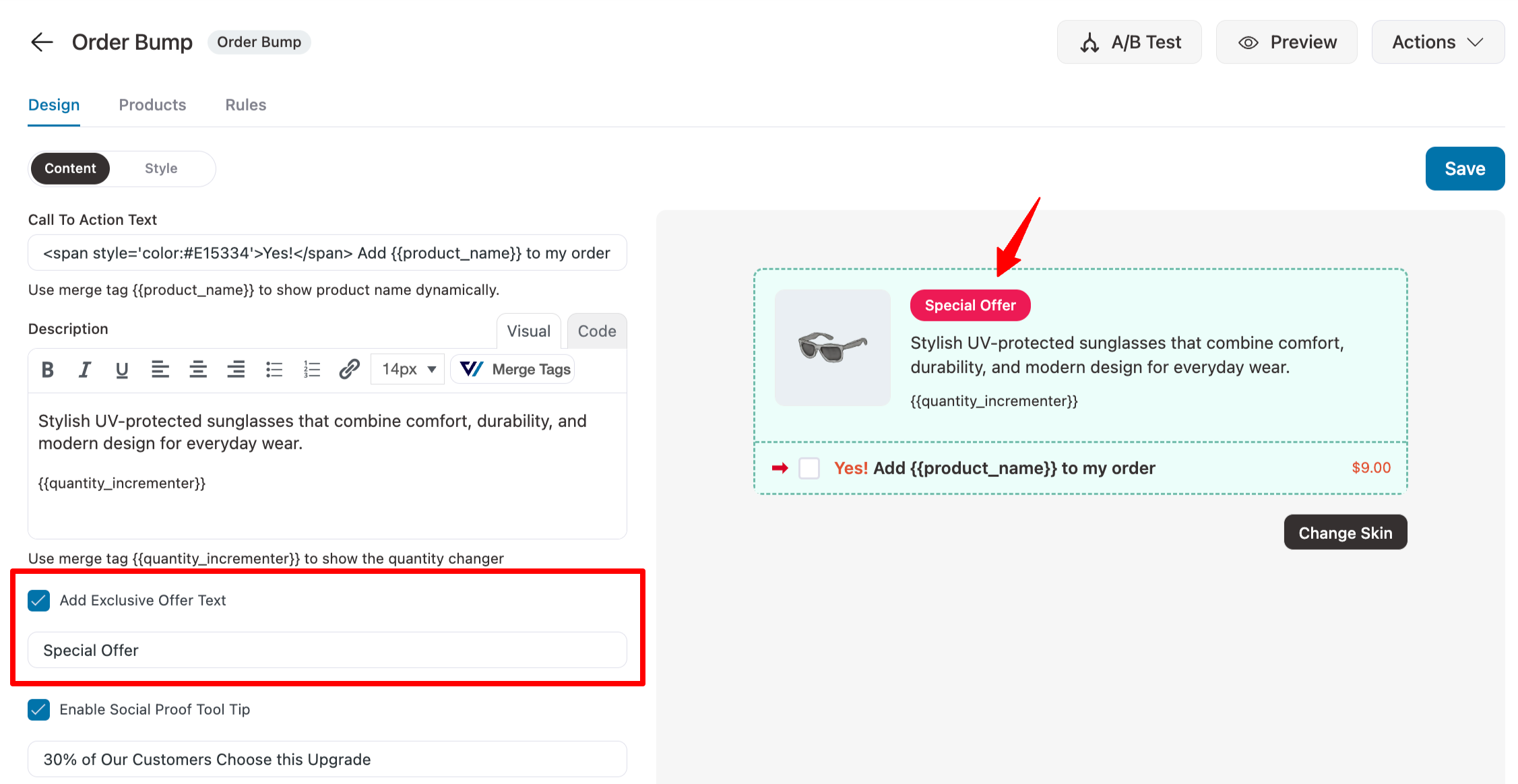This screenshot has width=1518, height=784.
Task: Switch to the Code editor tab
Action: (x=596, y=331)
